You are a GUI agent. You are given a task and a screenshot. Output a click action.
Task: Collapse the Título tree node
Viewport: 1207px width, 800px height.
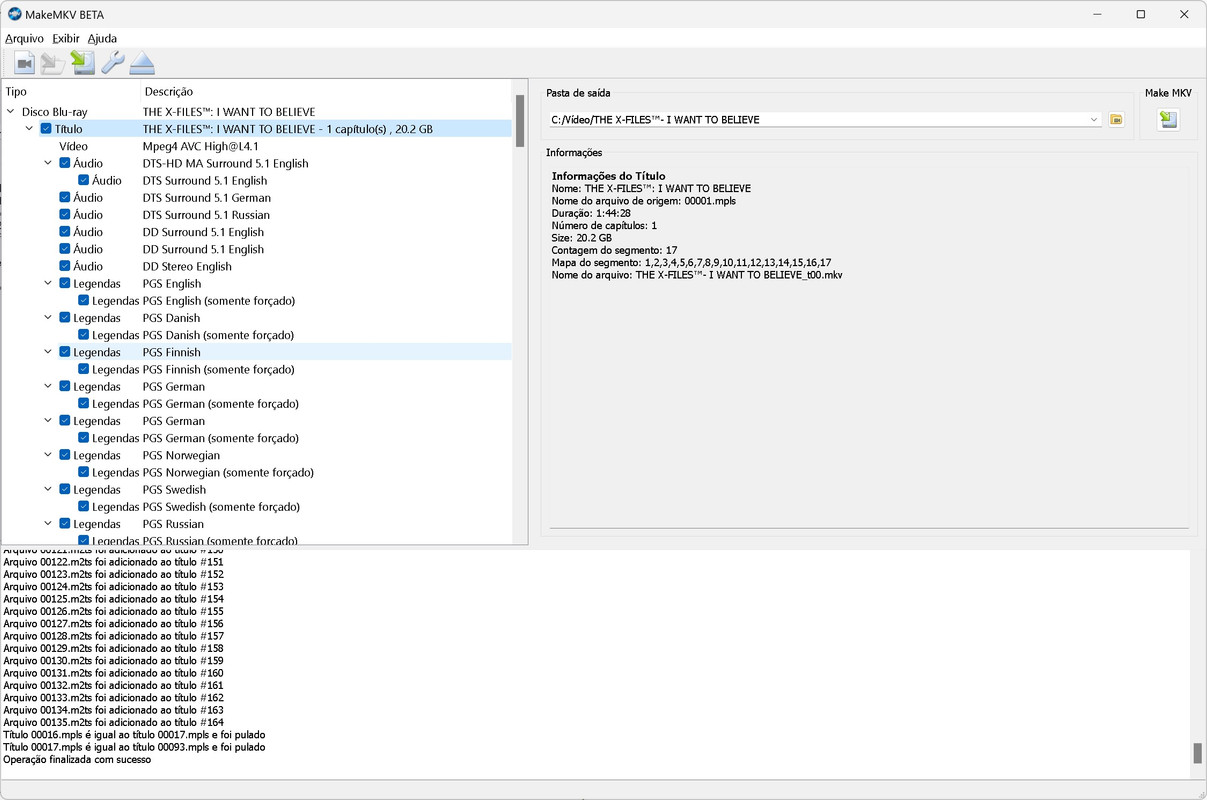(x=29, y=129)
